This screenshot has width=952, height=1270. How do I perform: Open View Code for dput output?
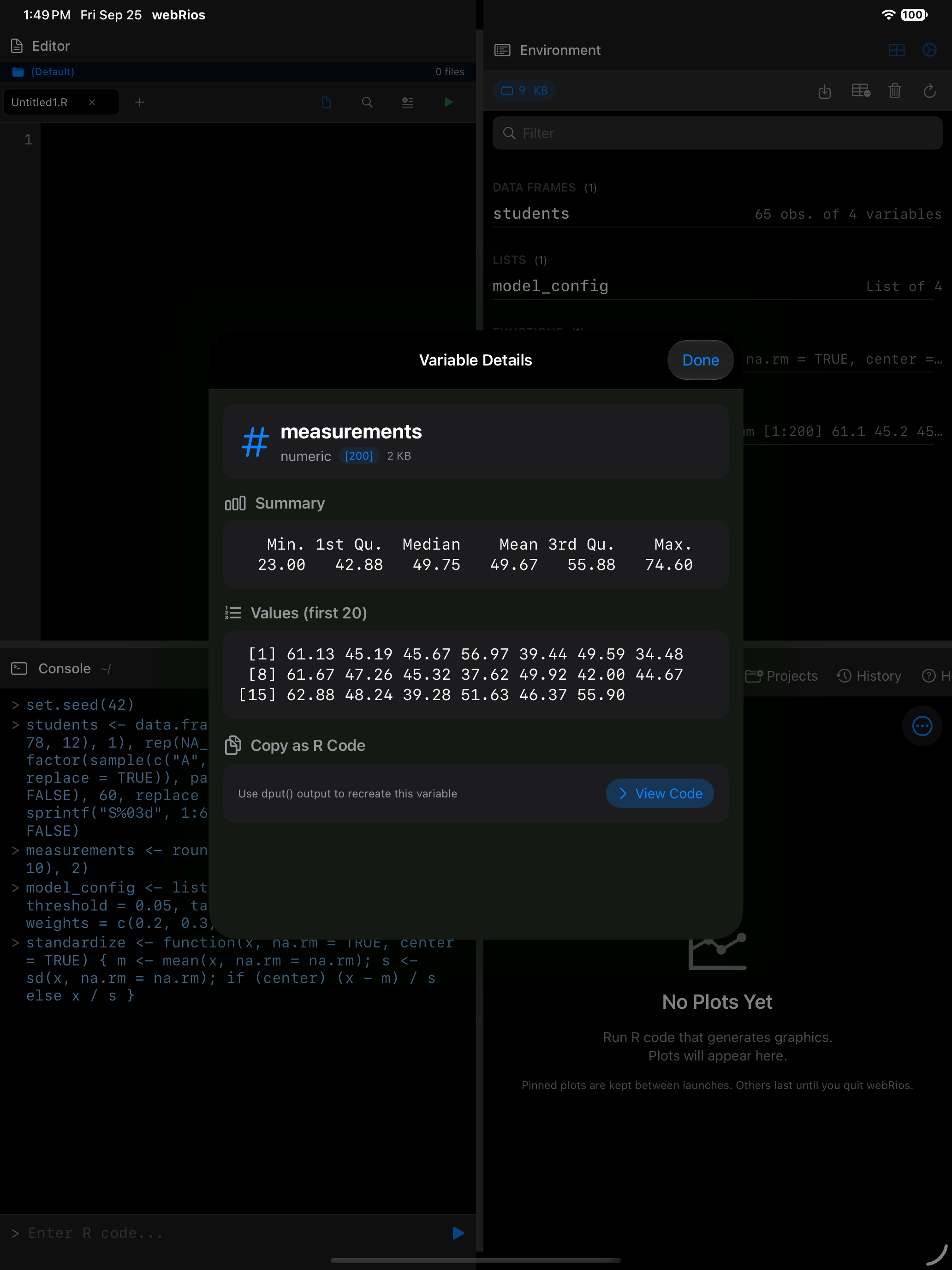coord(660,793)
